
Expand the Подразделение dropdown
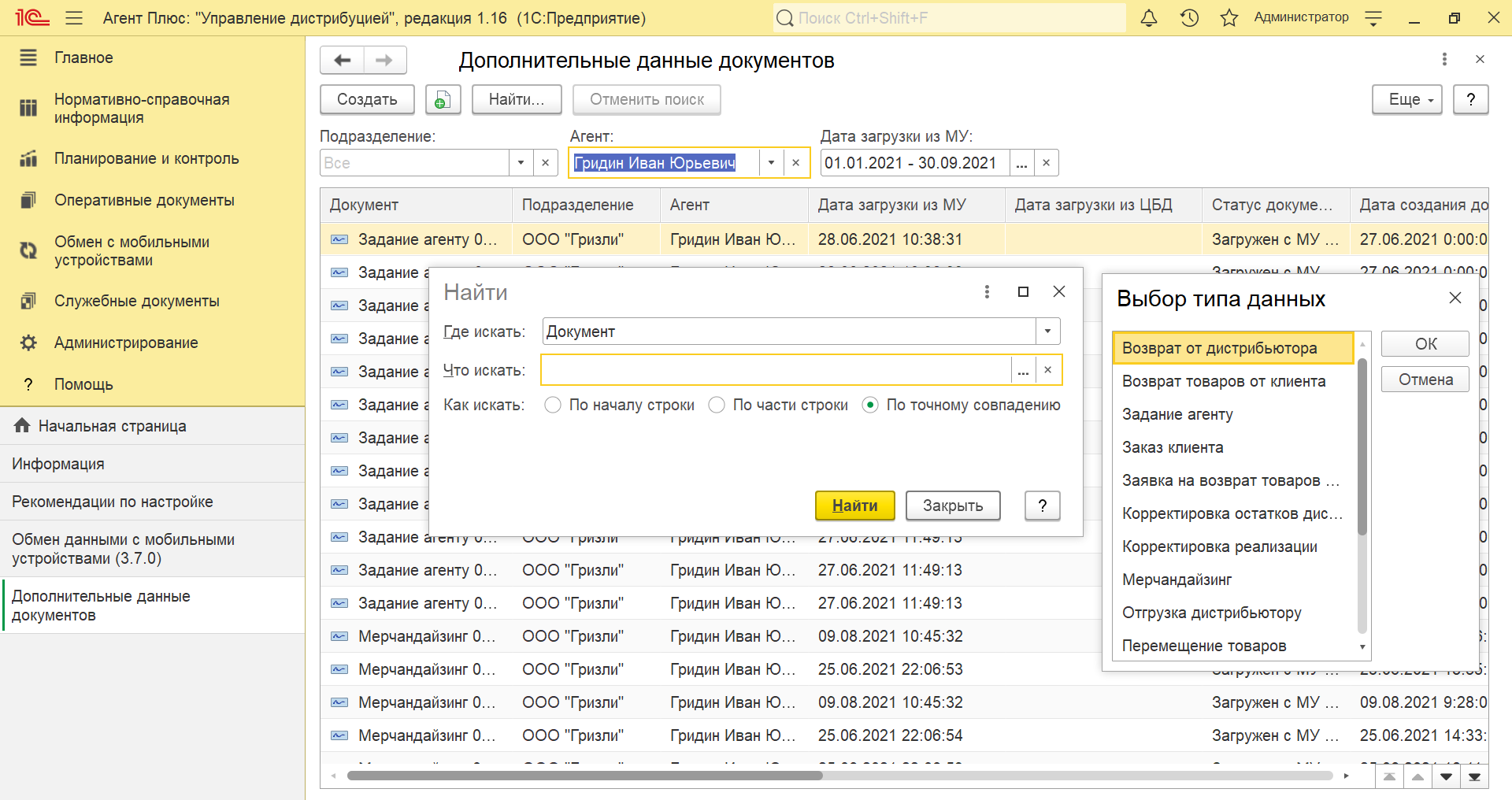click(x=521, y=163)
